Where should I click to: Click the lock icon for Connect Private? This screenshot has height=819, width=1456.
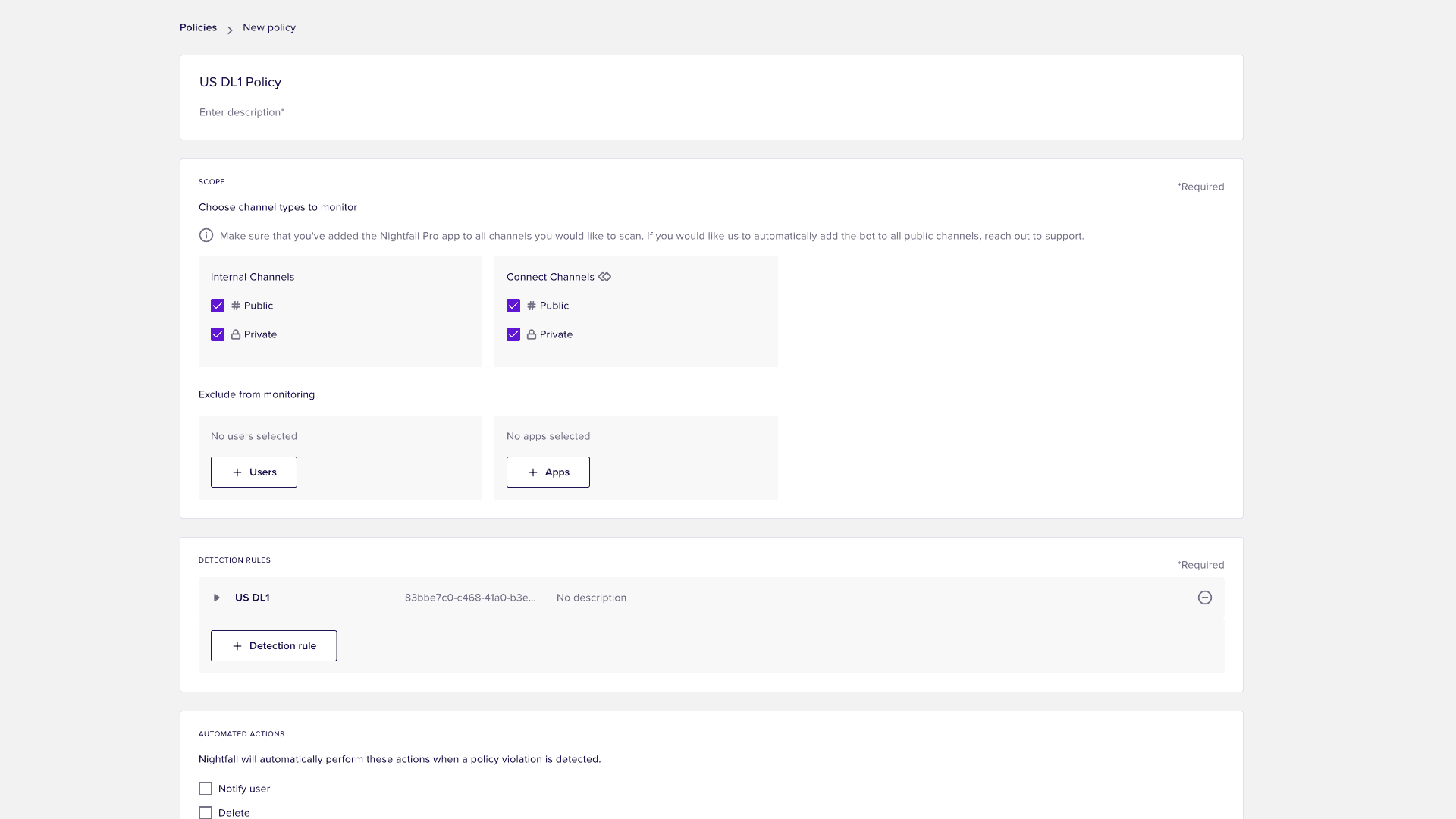[532, 334]
